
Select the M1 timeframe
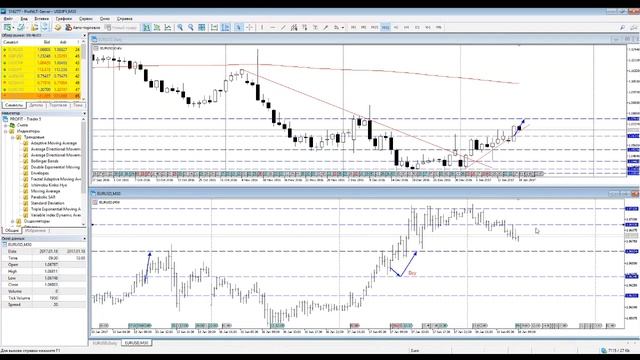(x=353, y=27)
